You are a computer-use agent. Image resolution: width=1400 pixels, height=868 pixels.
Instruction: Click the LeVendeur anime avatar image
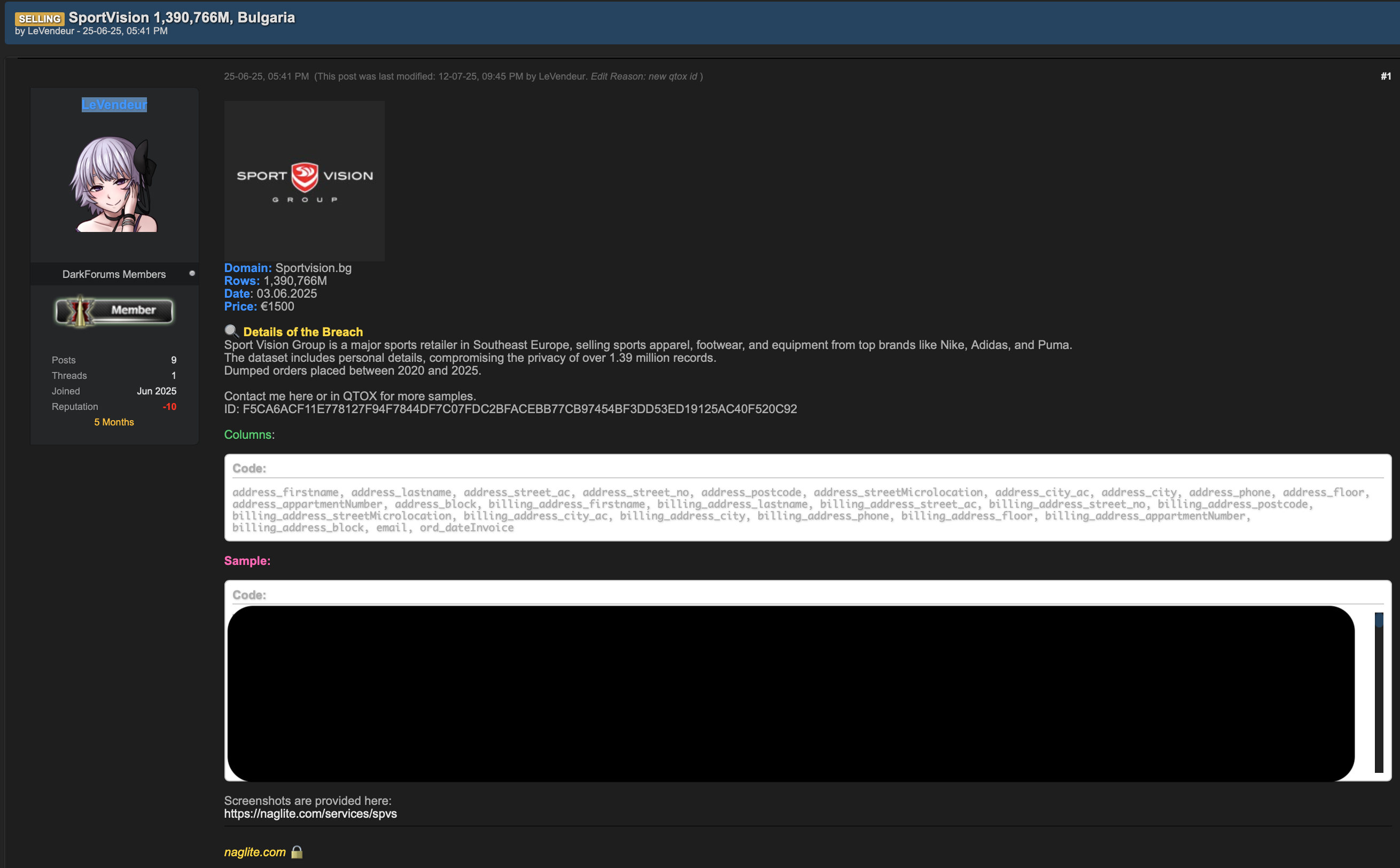[114, 184]
